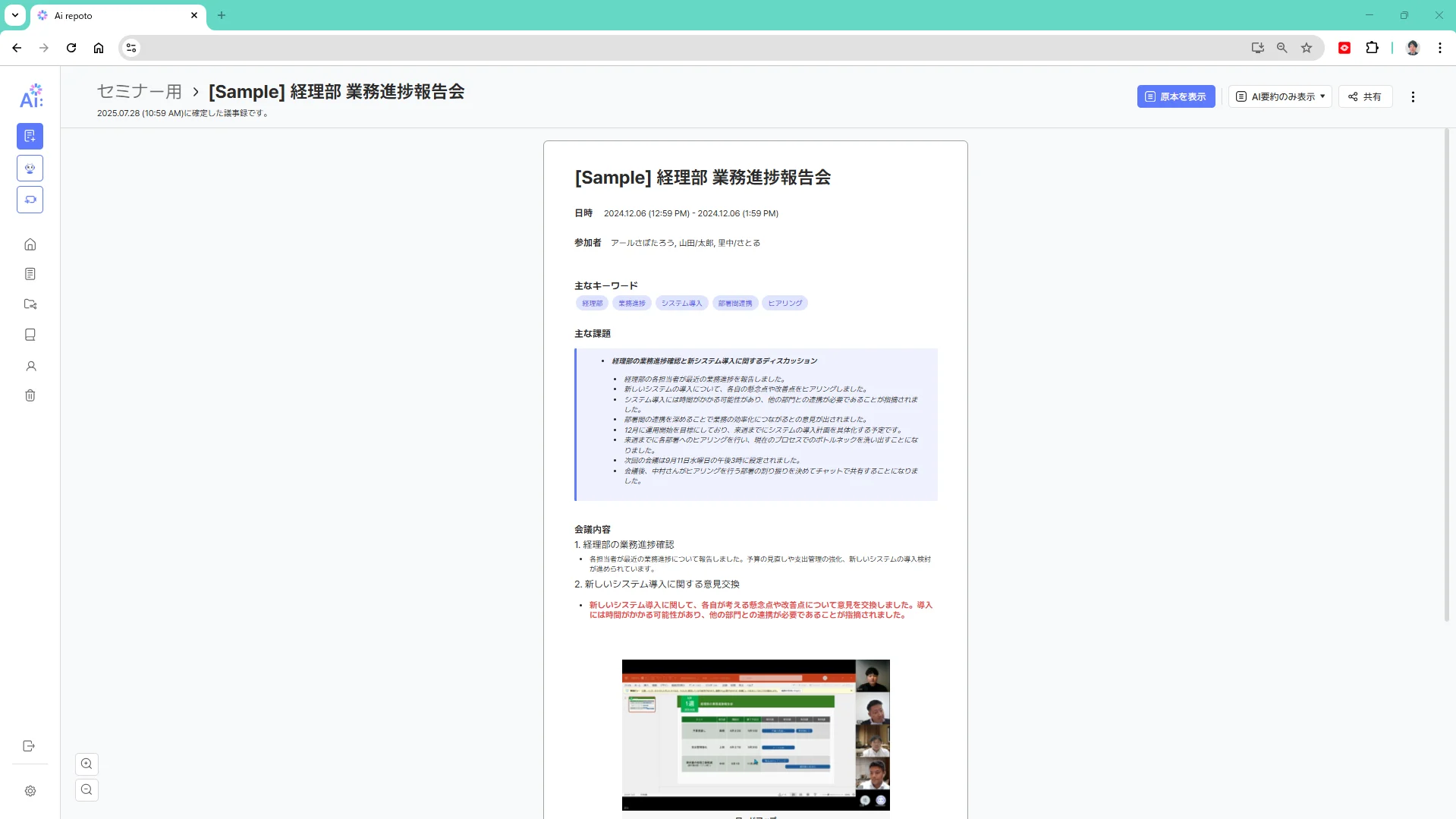Click the 2025.07.28 confirmation timestamp text
This screenshot has height=819, width=1456.
(x=183, y=114)
